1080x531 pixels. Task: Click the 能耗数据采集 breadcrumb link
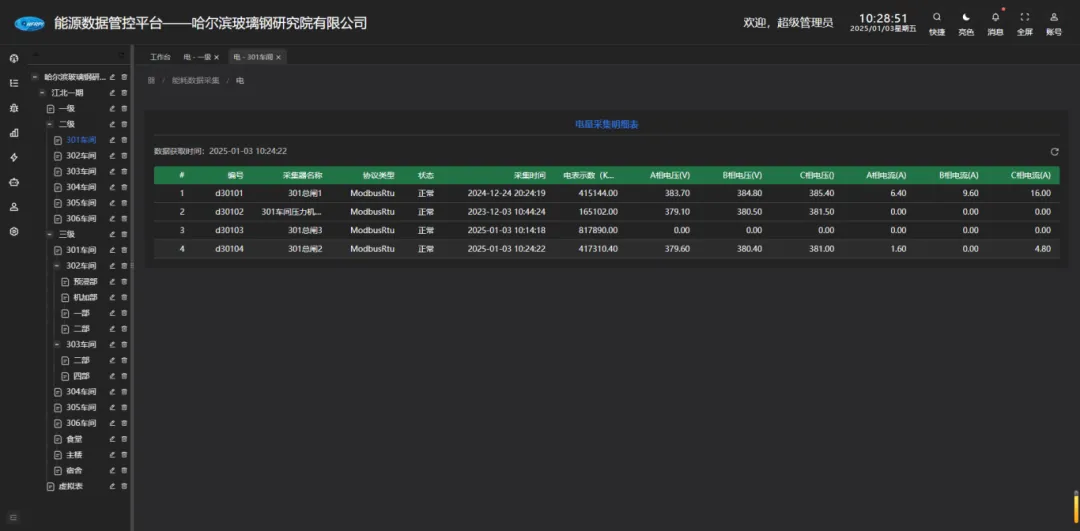pos(195,79)
